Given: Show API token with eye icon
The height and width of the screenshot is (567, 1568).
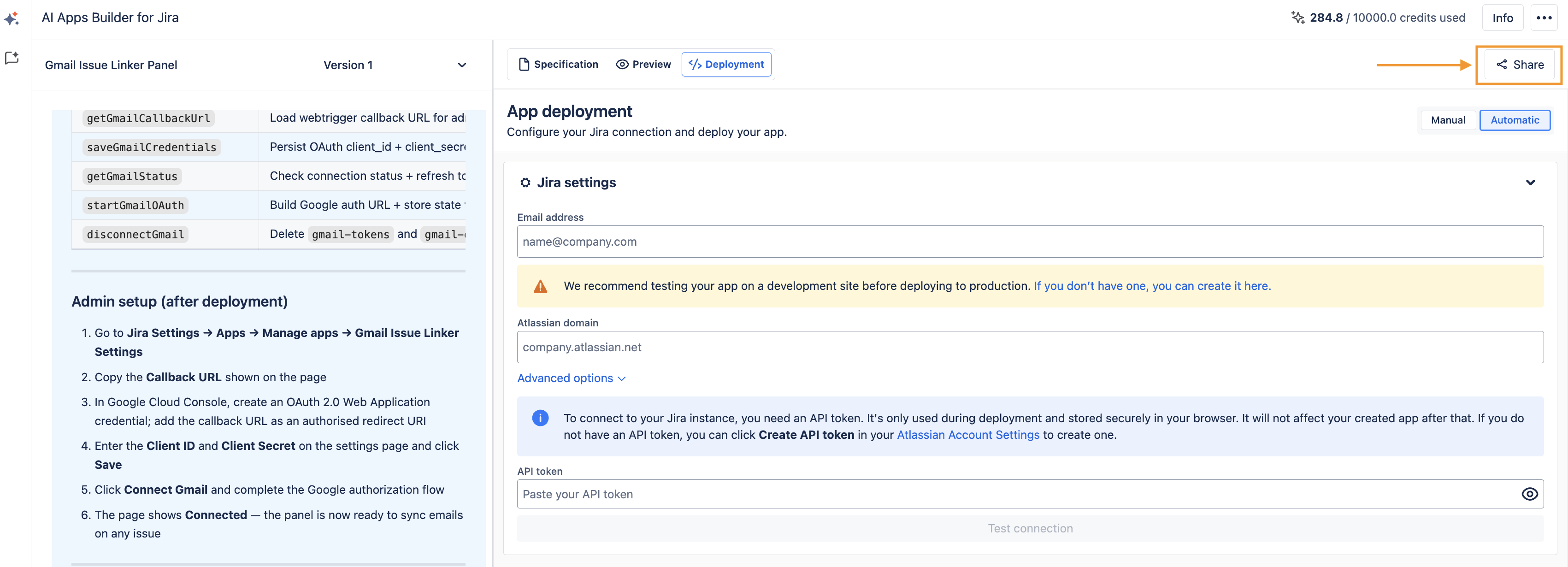Looking at the screenshot, I should [1529, 494].
